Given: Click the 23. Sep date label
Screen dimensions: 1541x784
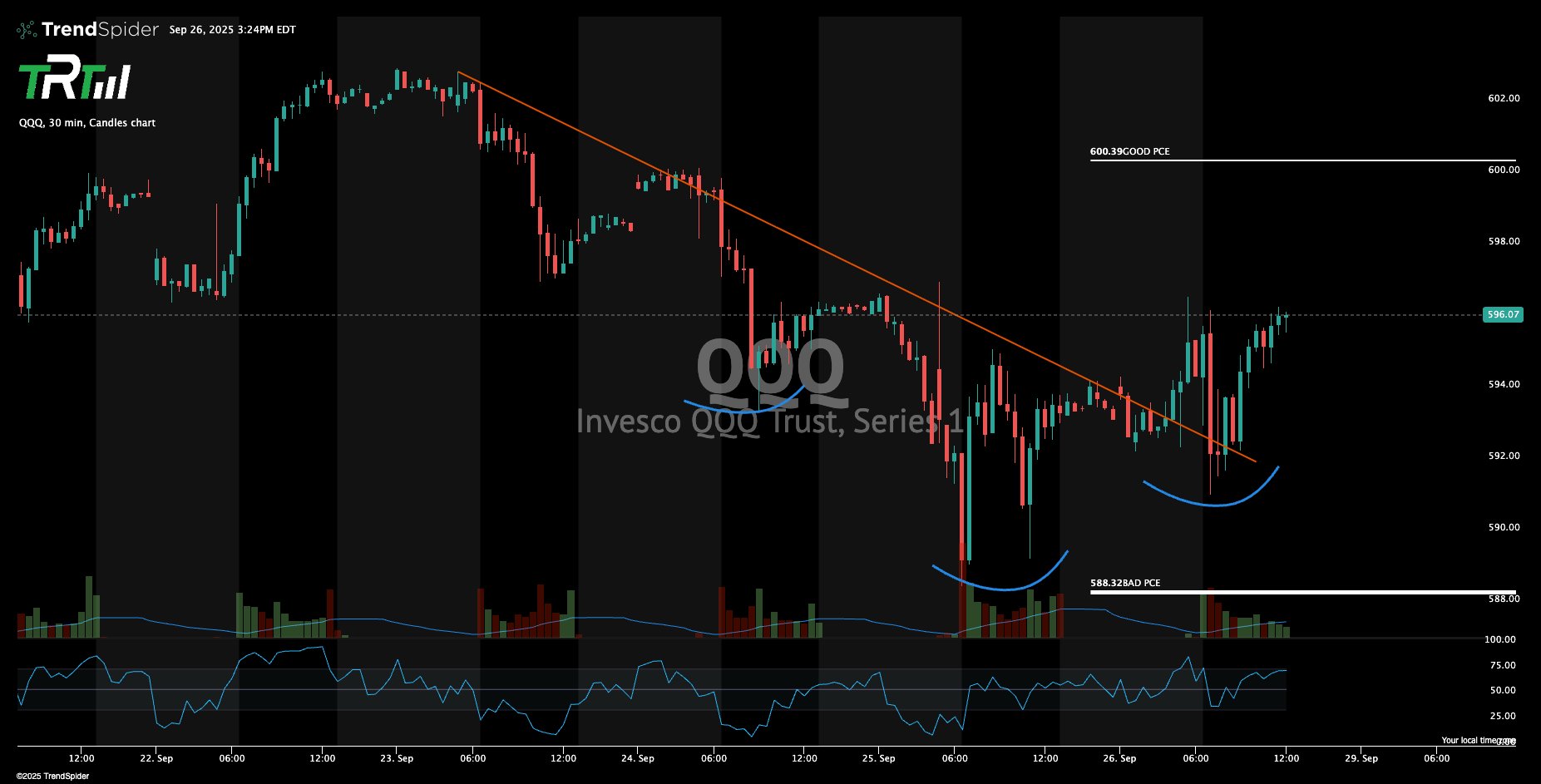Looking at the screenshot, I should click(x=397, y=758).
